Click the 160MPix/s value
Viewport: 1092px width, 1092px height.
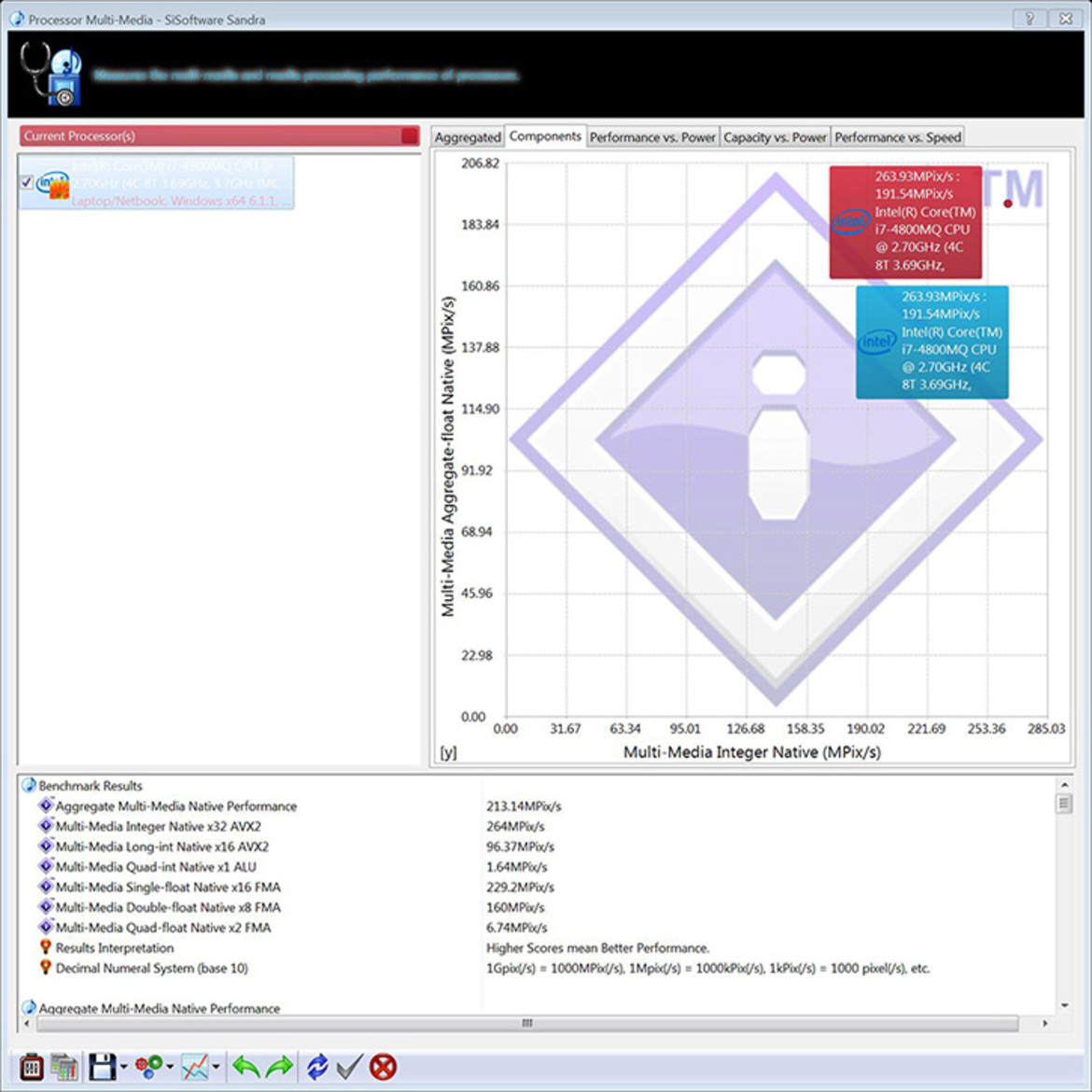tap(515, 907)
